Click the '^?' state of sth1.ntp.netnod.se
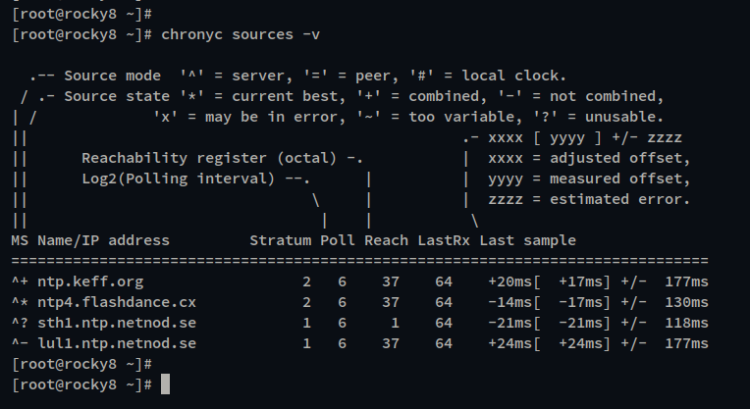This screenshot has height=409, width=750. coord(20,323)
